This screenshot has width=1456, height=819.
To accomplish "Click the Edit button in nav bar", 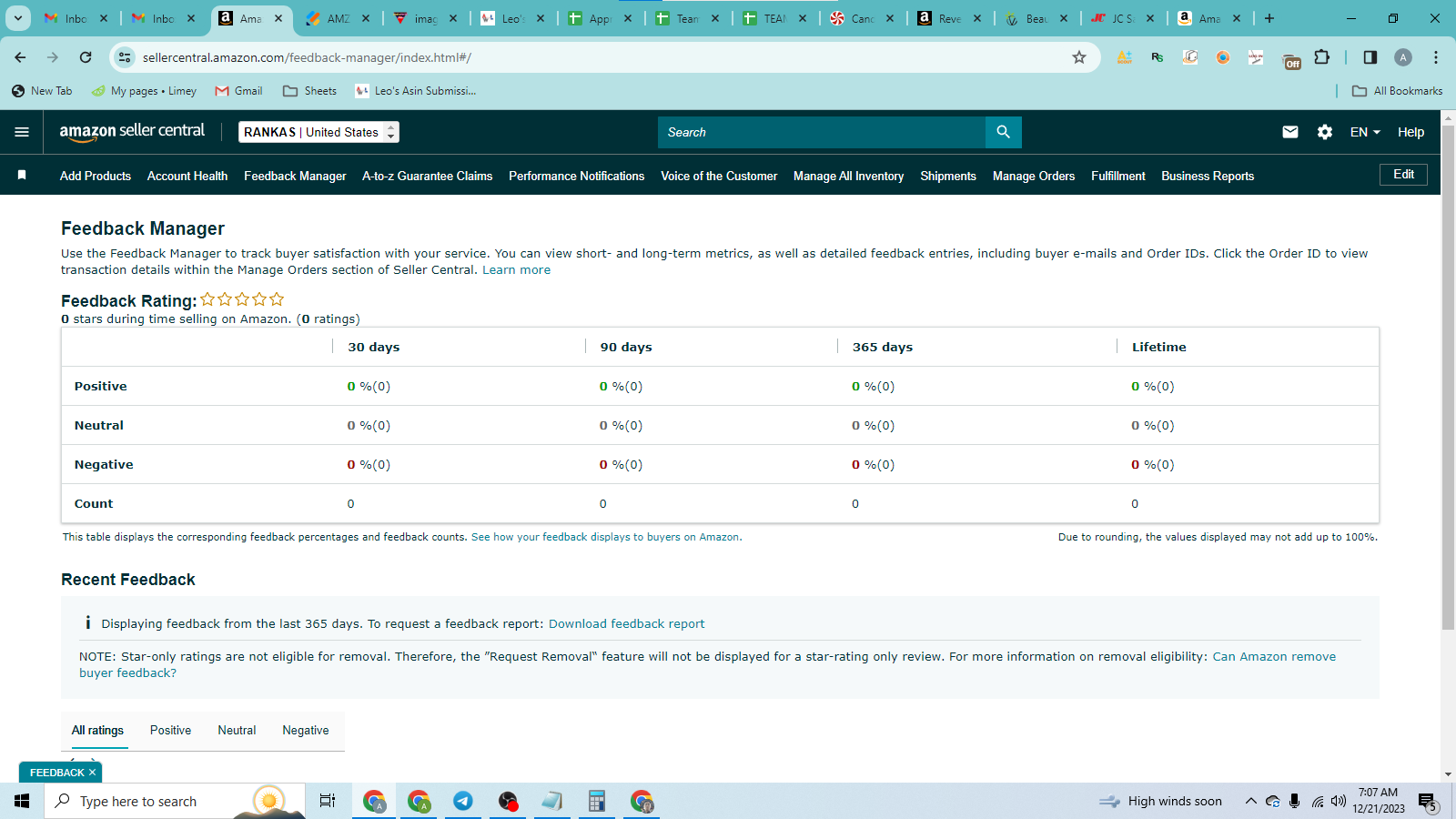I will [1404, 175].
